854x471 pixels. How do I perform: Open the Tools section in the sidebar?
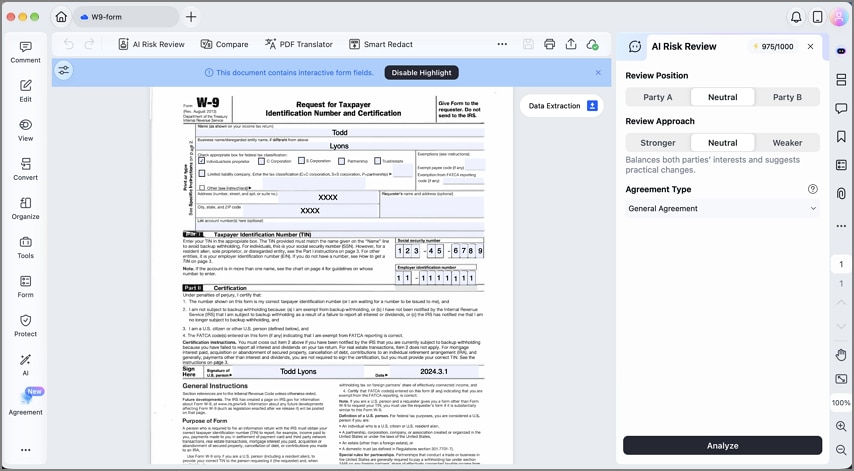coord(25,248)
